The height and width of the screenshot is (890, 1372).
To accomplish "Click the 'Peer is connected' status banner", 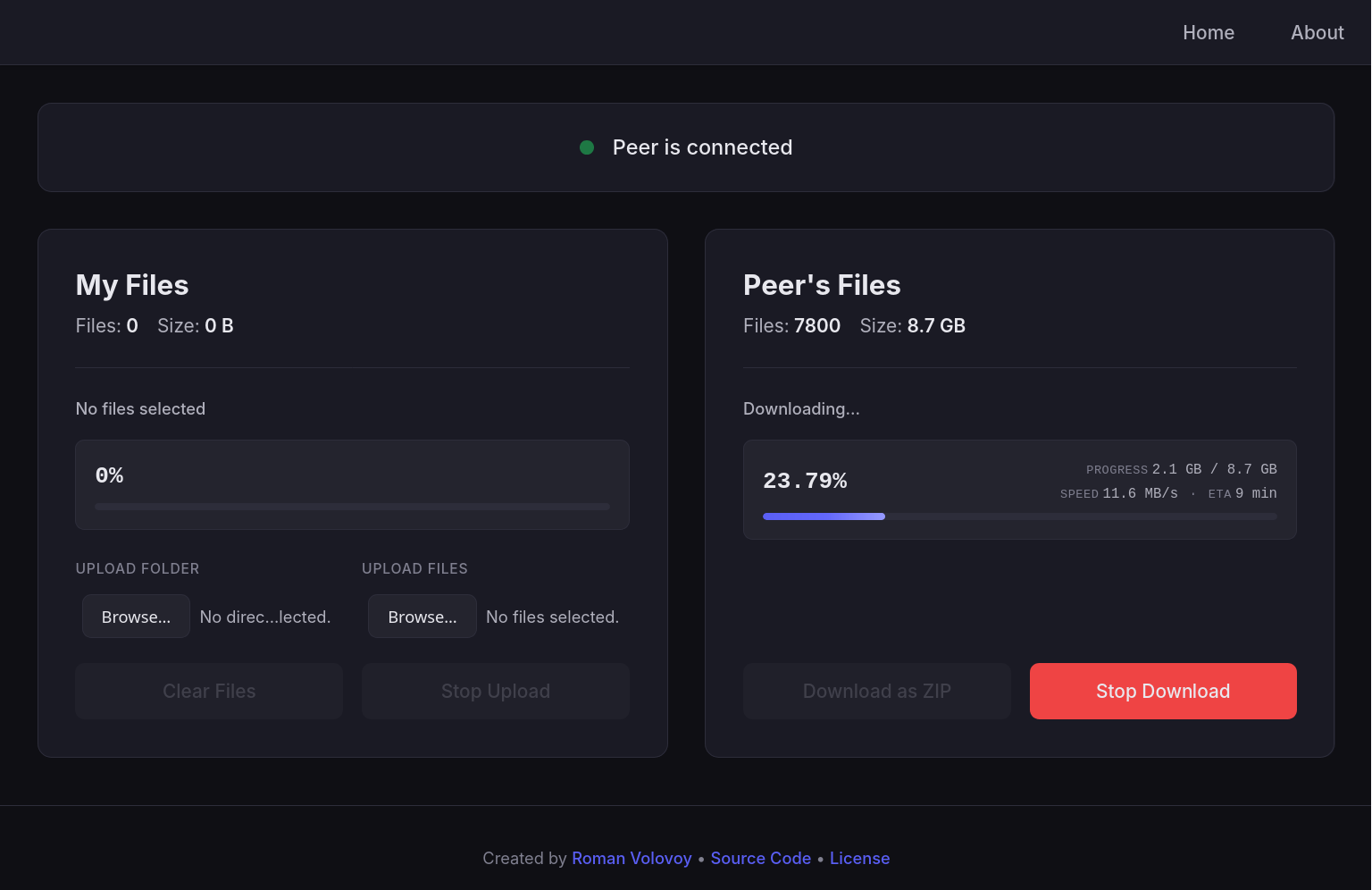I will tap(686, 147).
